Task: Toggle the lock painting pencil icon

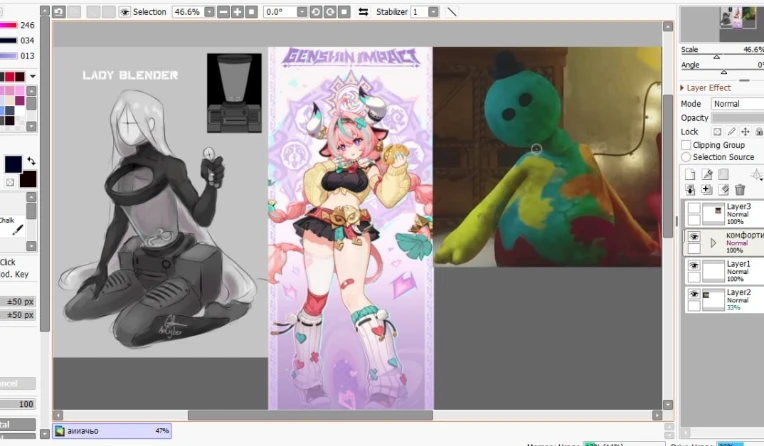Action: 731,132
